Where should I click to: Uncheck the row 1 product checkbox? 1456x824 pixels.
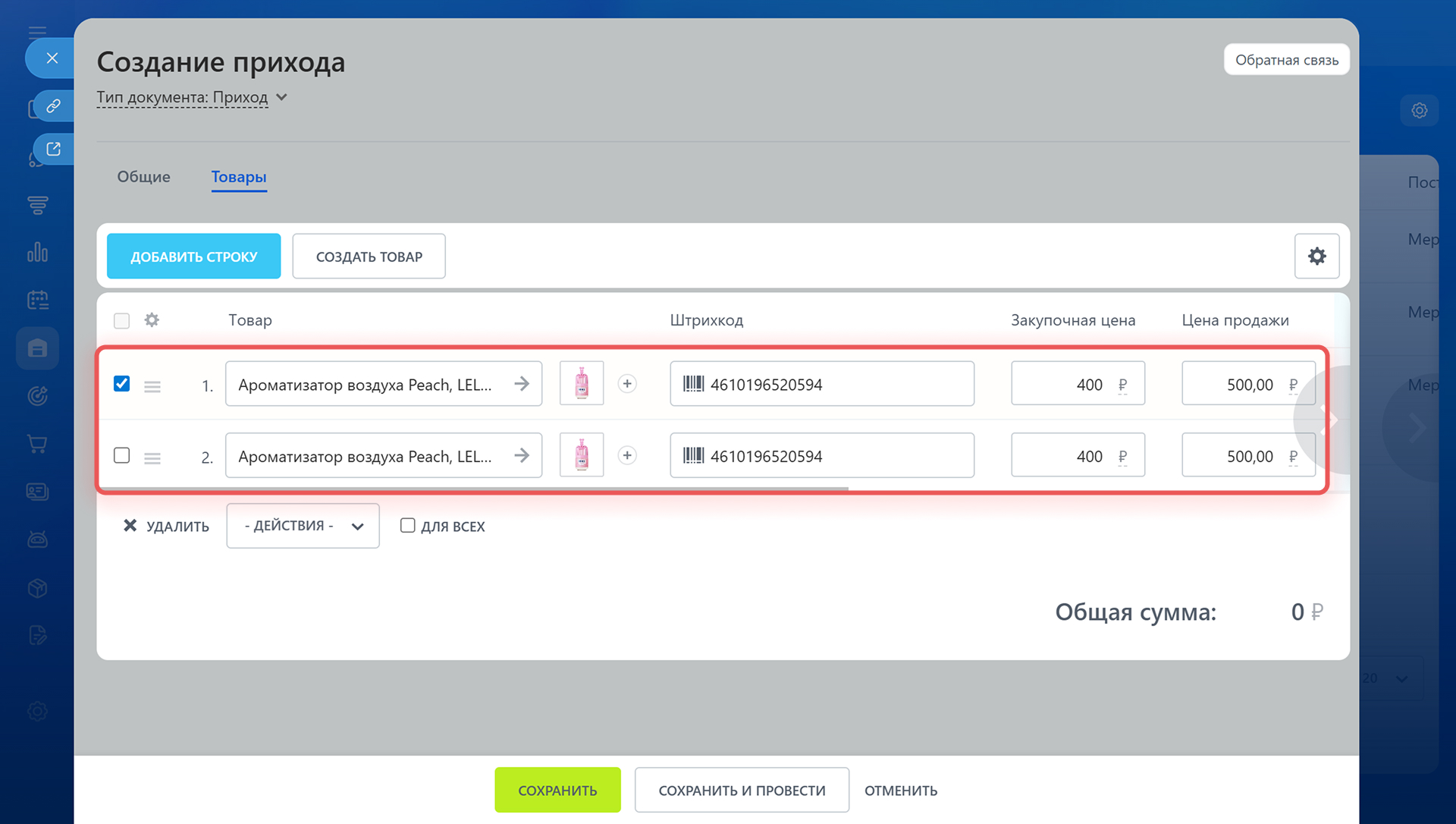coord(121,384)
